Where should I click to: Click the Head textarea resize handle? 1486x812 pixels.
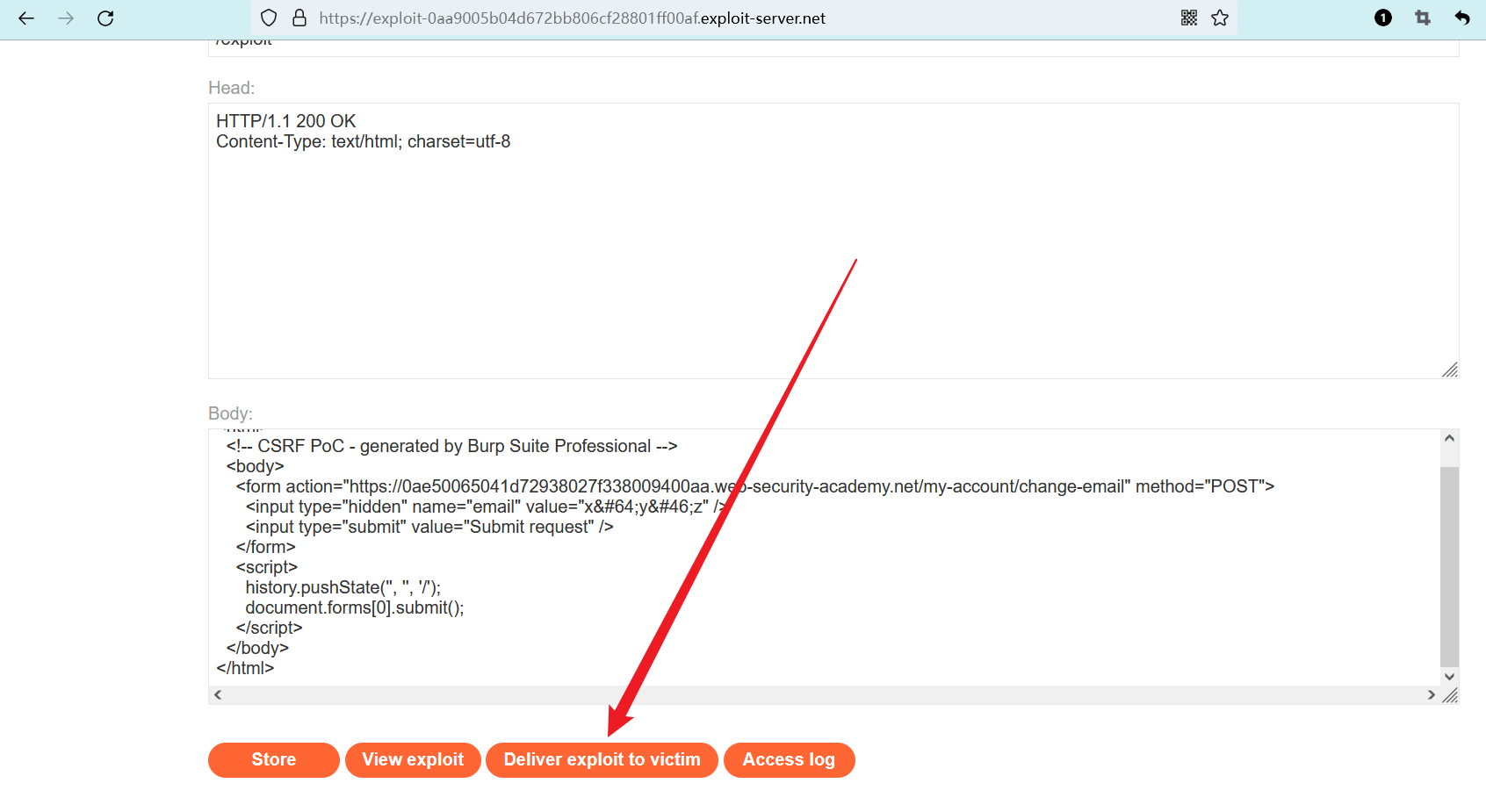coord(1450,370)
